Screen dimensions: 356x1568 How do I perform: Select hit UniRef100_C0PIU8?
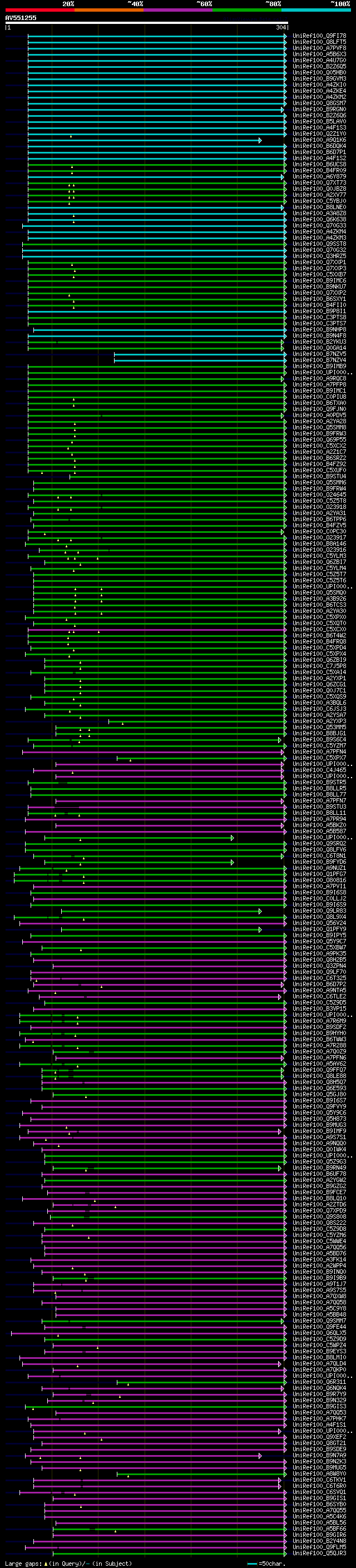click(319, 397)
